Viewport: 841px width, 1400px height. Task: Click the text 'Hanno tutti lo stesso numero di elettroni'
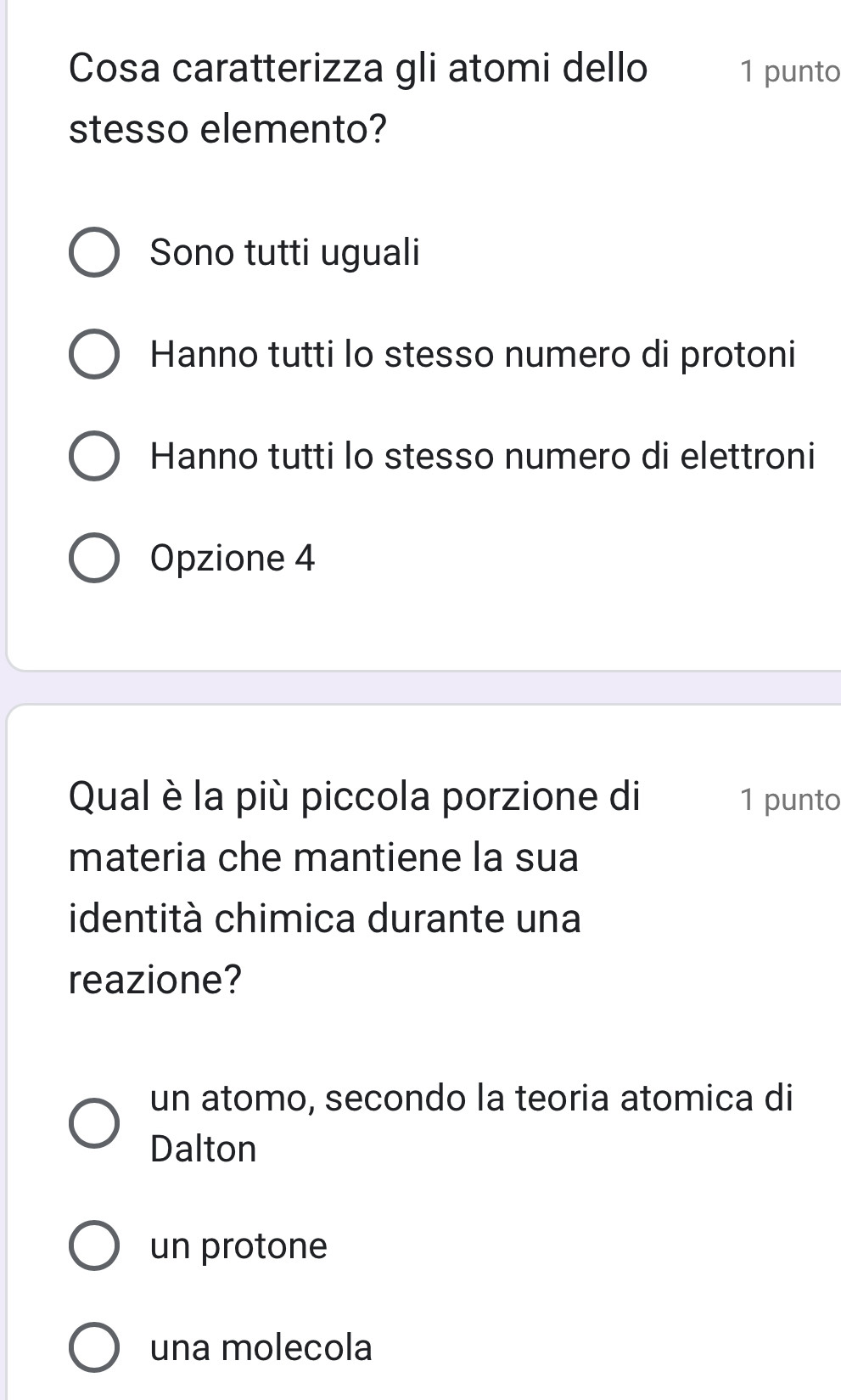[482, 457]
